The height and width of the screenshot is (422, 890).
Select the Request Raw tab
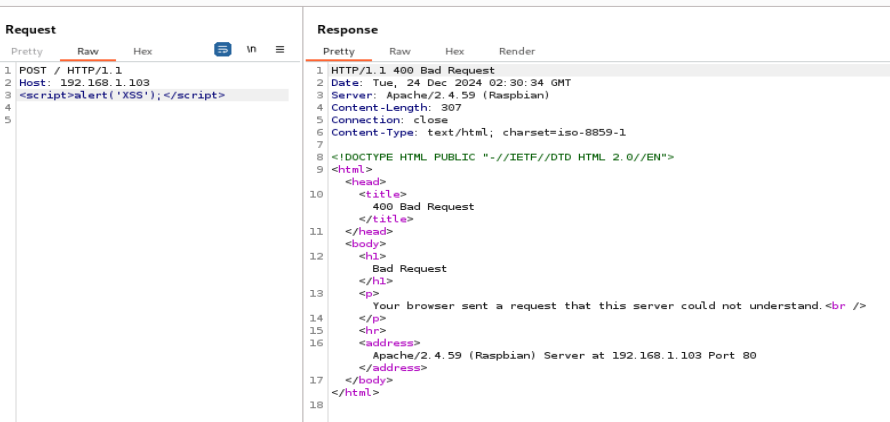88,51
